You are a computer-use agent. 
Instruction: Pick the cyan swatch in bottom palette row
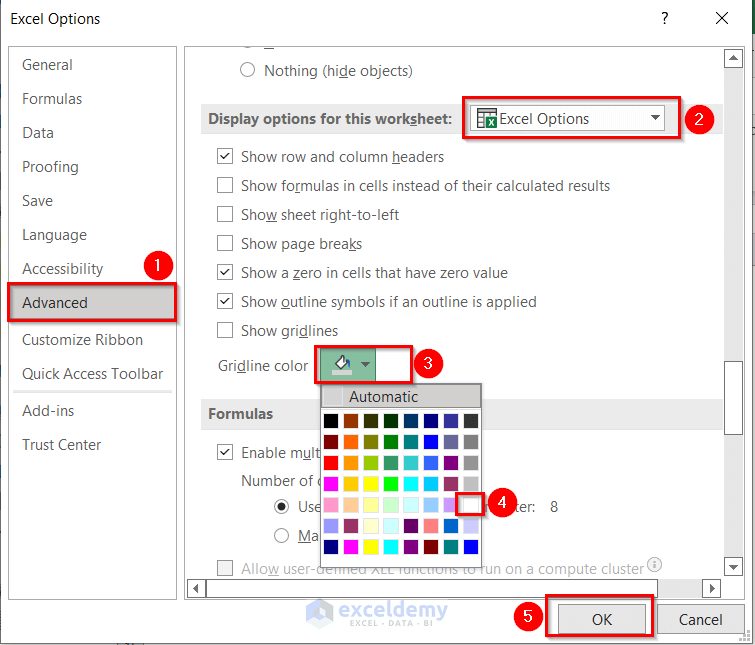click(391, 547)
